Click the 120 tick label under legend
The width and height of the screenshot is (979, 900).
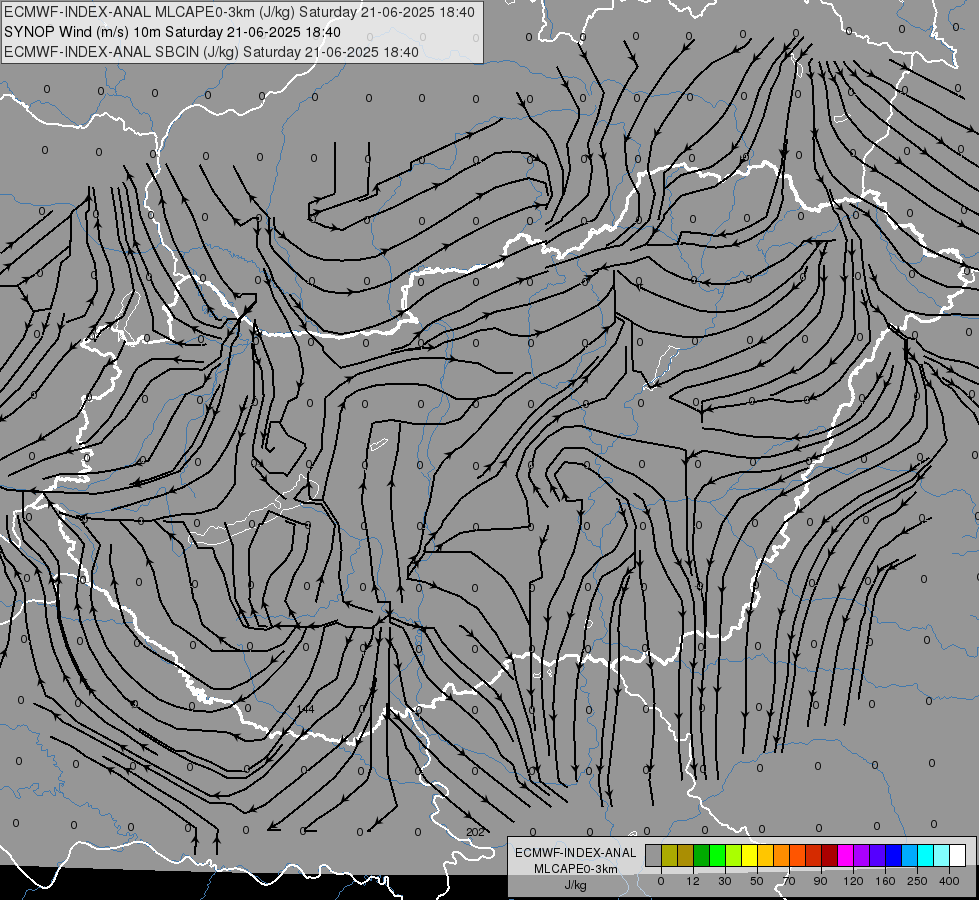853,881
